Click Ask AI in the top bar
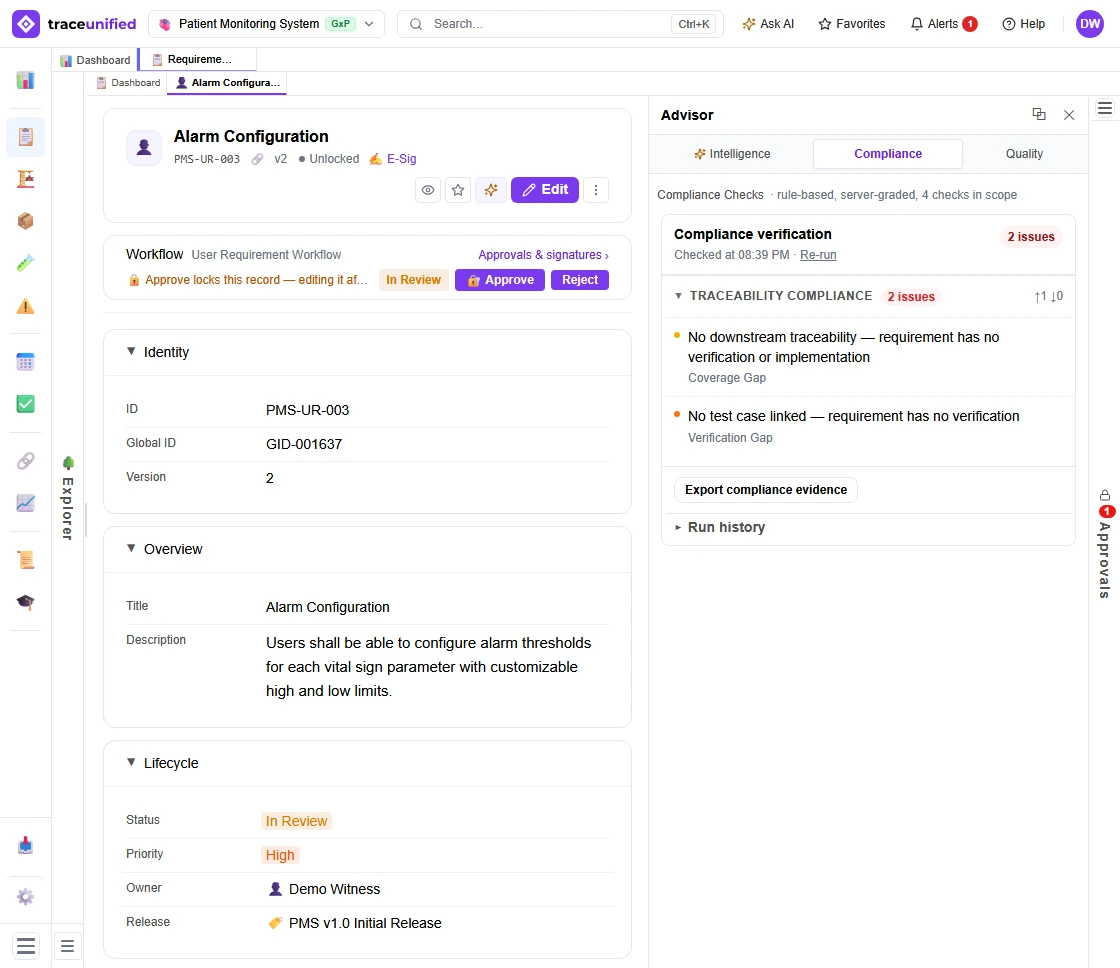Image resolution: width=1120 pixels, height=968 pixels. [769, 24]
